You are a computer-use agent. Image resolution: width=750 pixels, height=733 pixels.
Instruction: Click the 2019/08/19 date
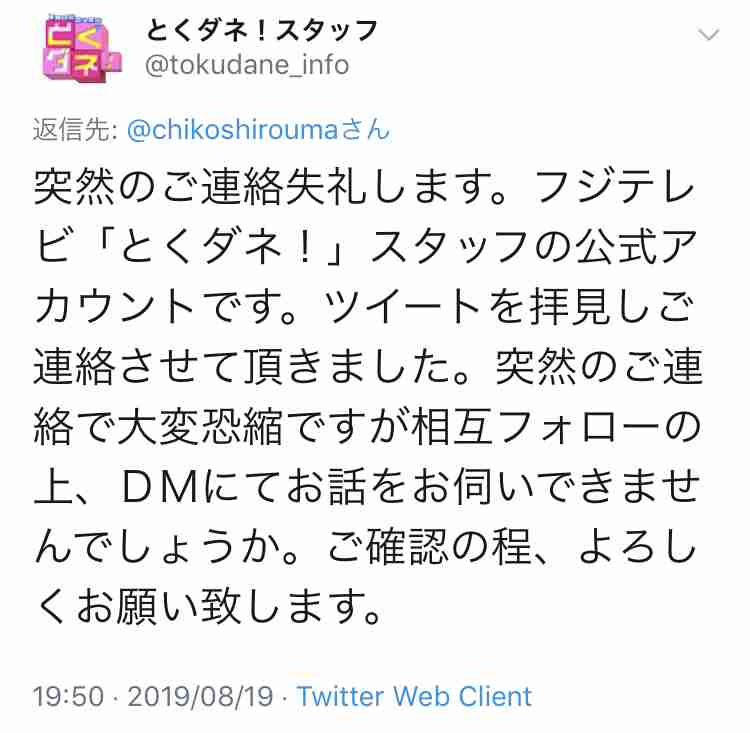200,697
